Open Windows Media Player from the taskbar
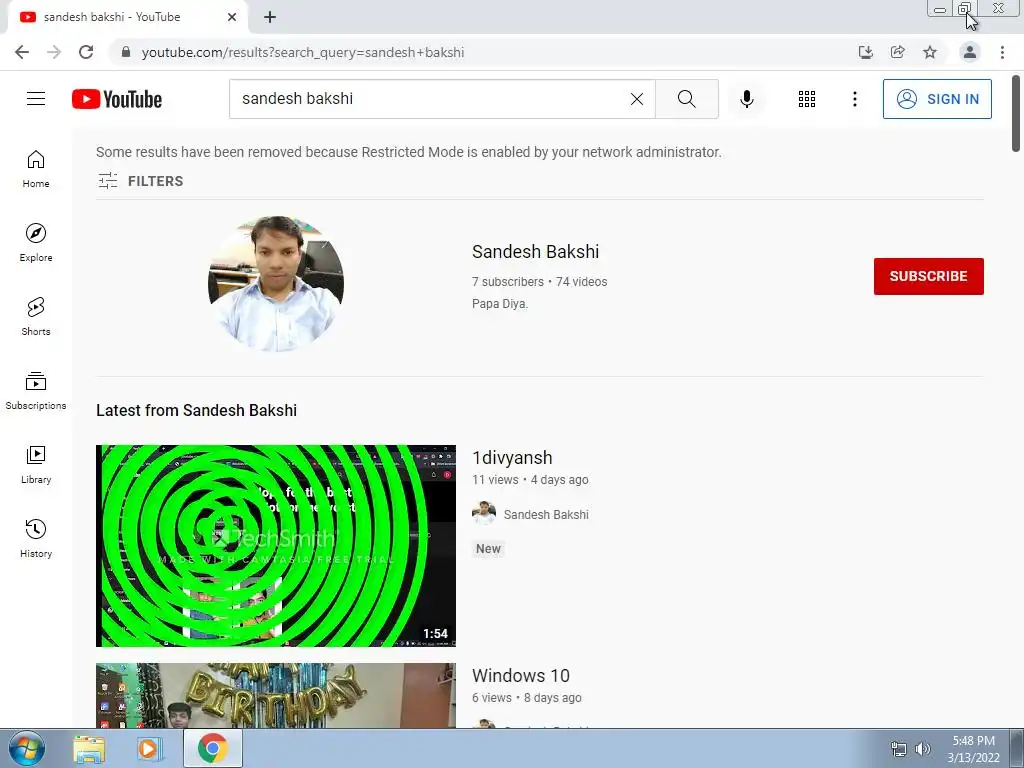Image resolution: width=1024 pixels, height=768 pixels. click(x=149, y=749)
